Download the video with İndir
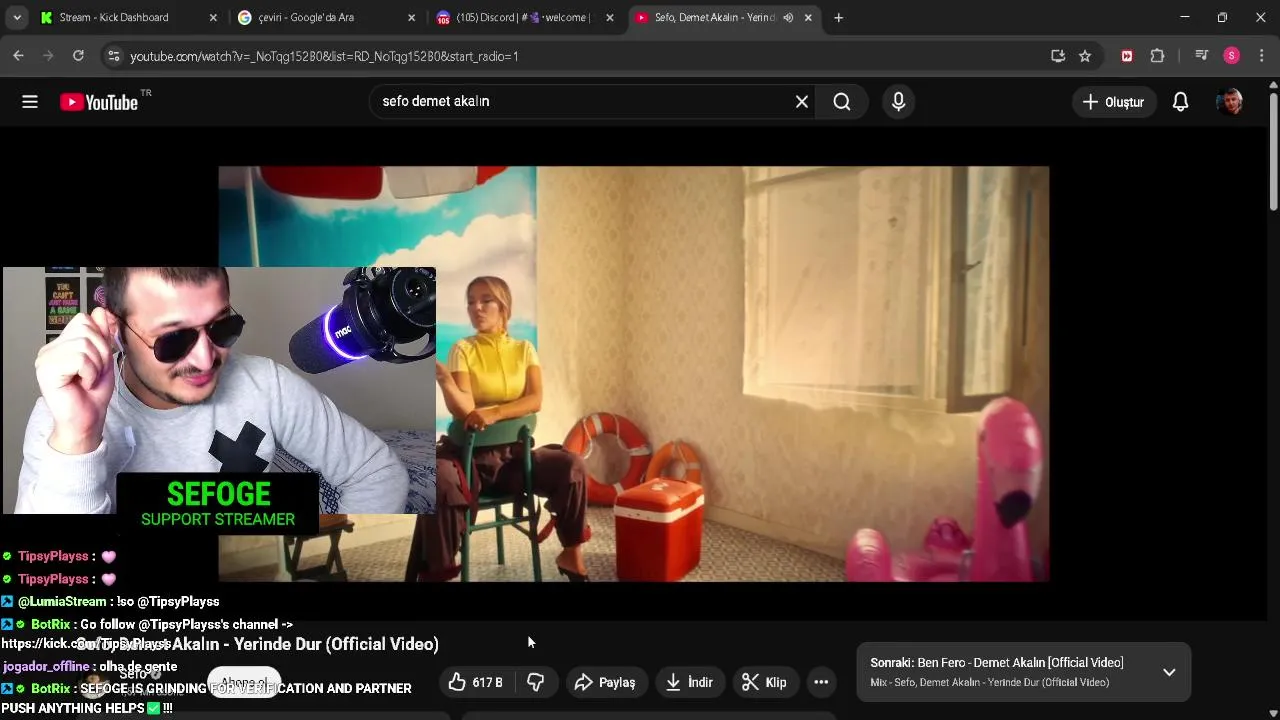The height and width of the screenshot is (720, 1280). point(689,682)
